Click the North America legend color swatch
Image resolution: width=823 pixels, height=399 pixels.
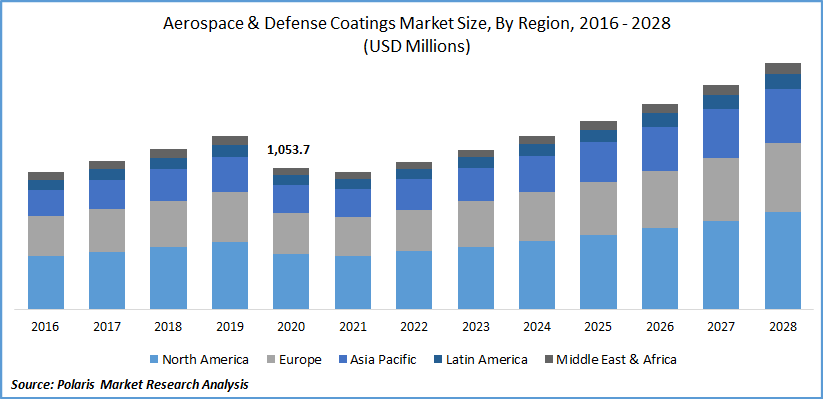click(154, 360)
